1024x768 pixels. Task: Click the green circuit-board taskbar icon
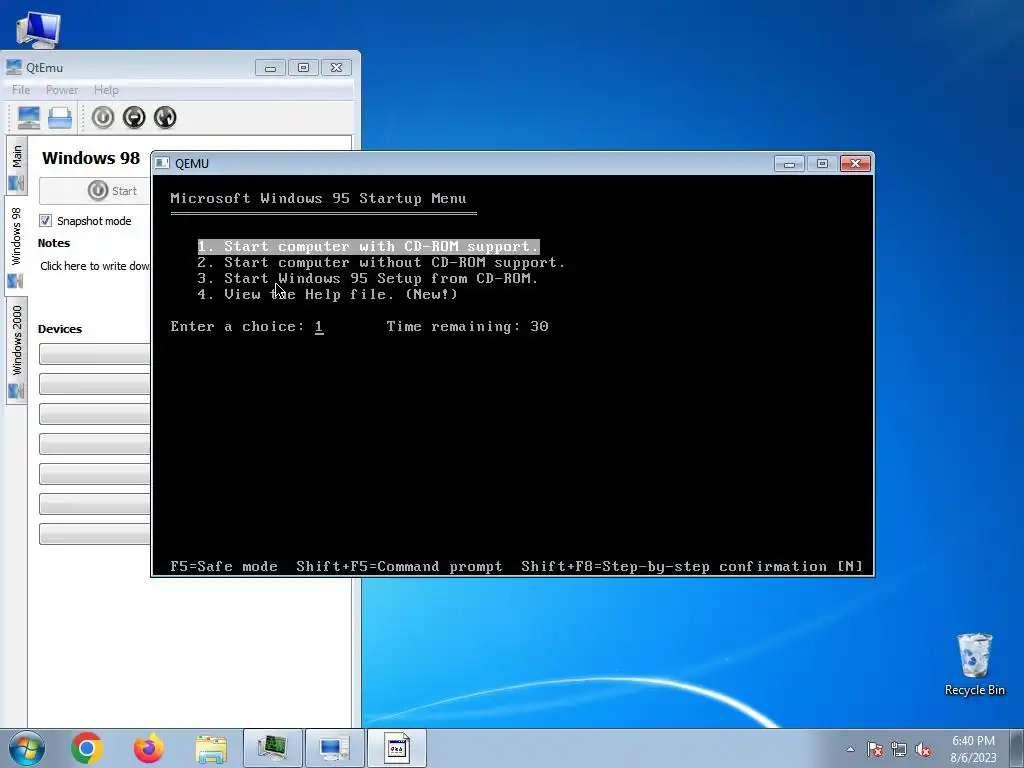(x=273, y=748)
